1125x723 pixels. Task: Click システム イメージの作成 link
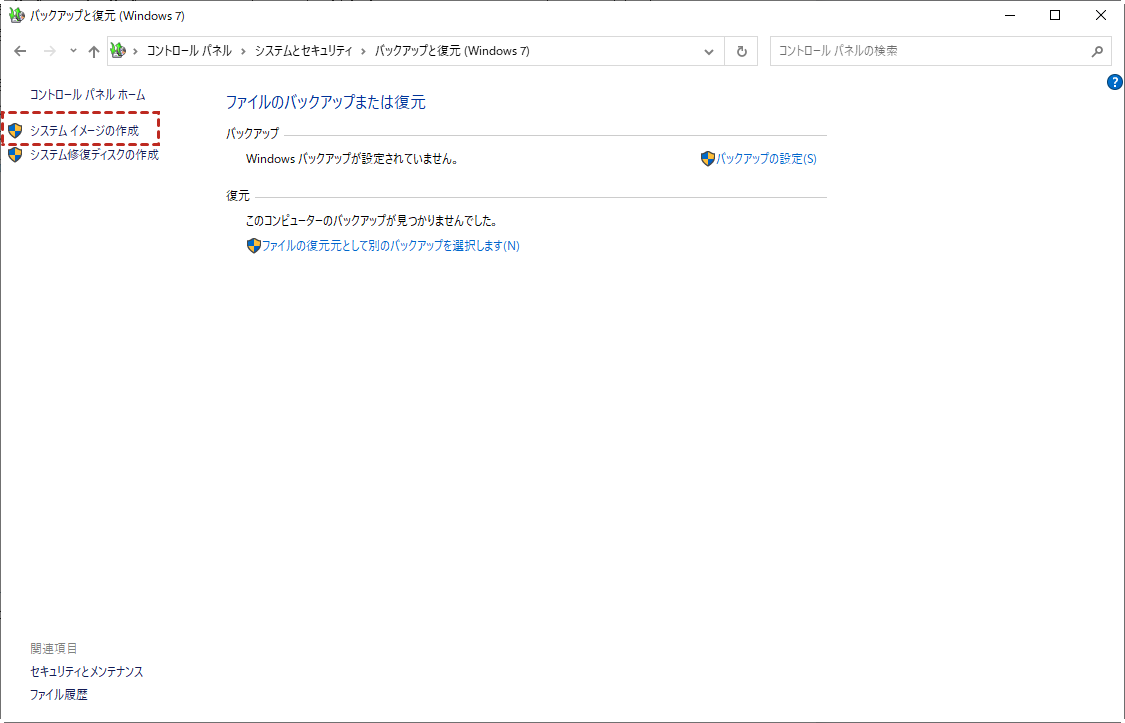(x=85, y=131)
